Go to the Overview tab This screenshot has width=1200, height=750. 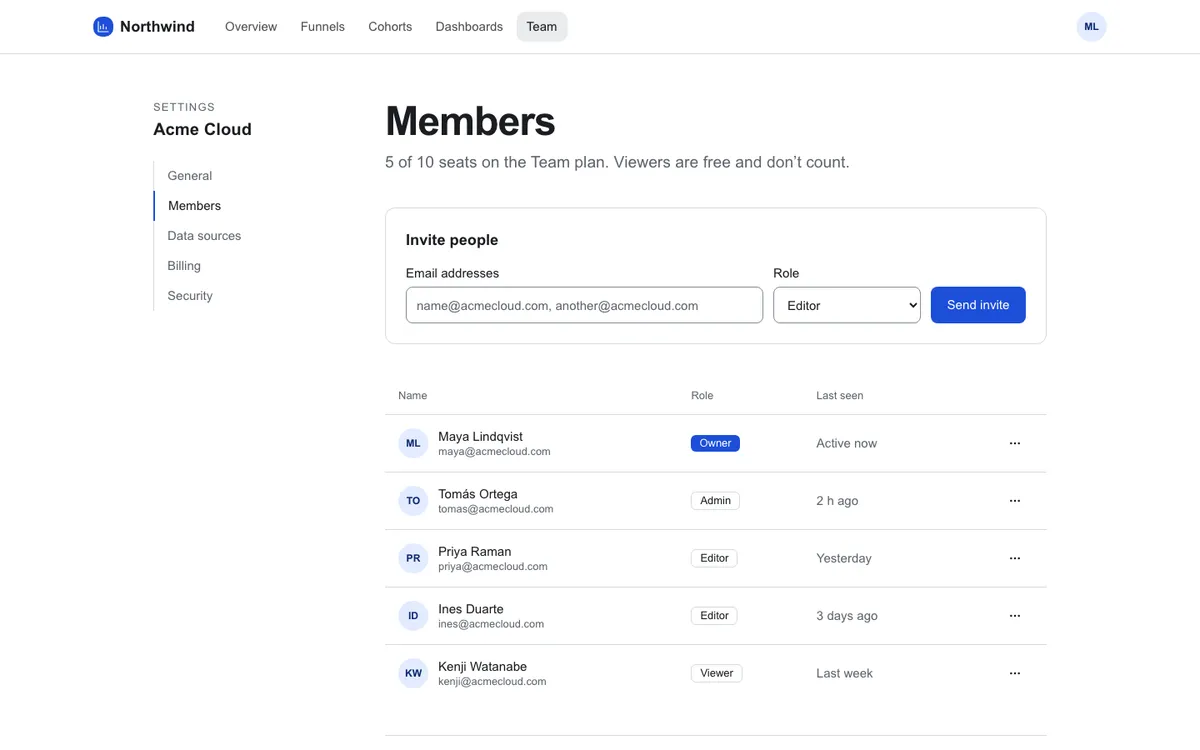(251, 27)
